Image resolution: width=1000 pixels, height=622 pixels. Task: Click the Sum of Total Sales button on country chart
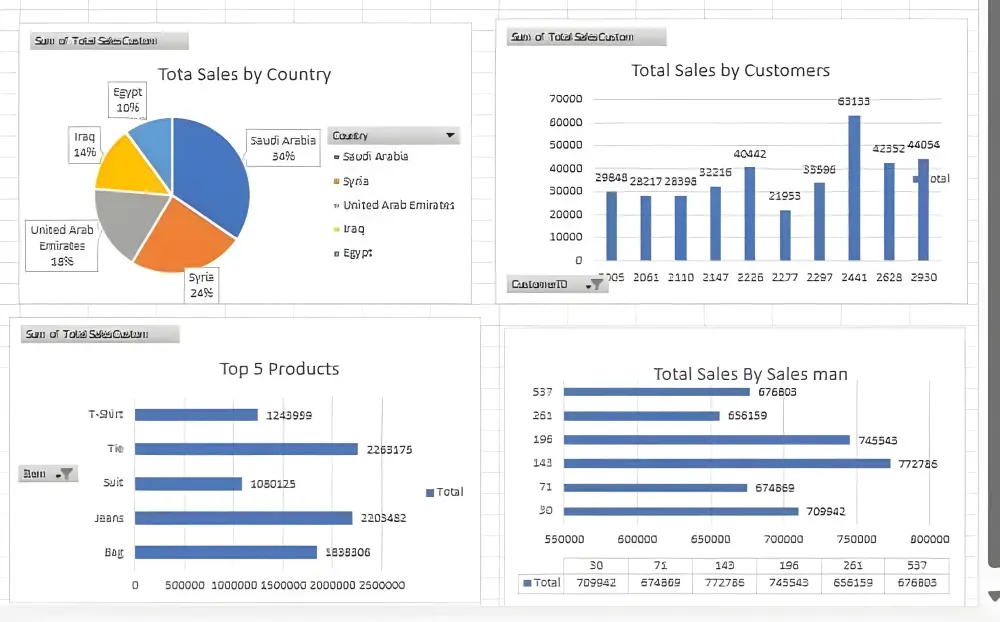[109, 41]
